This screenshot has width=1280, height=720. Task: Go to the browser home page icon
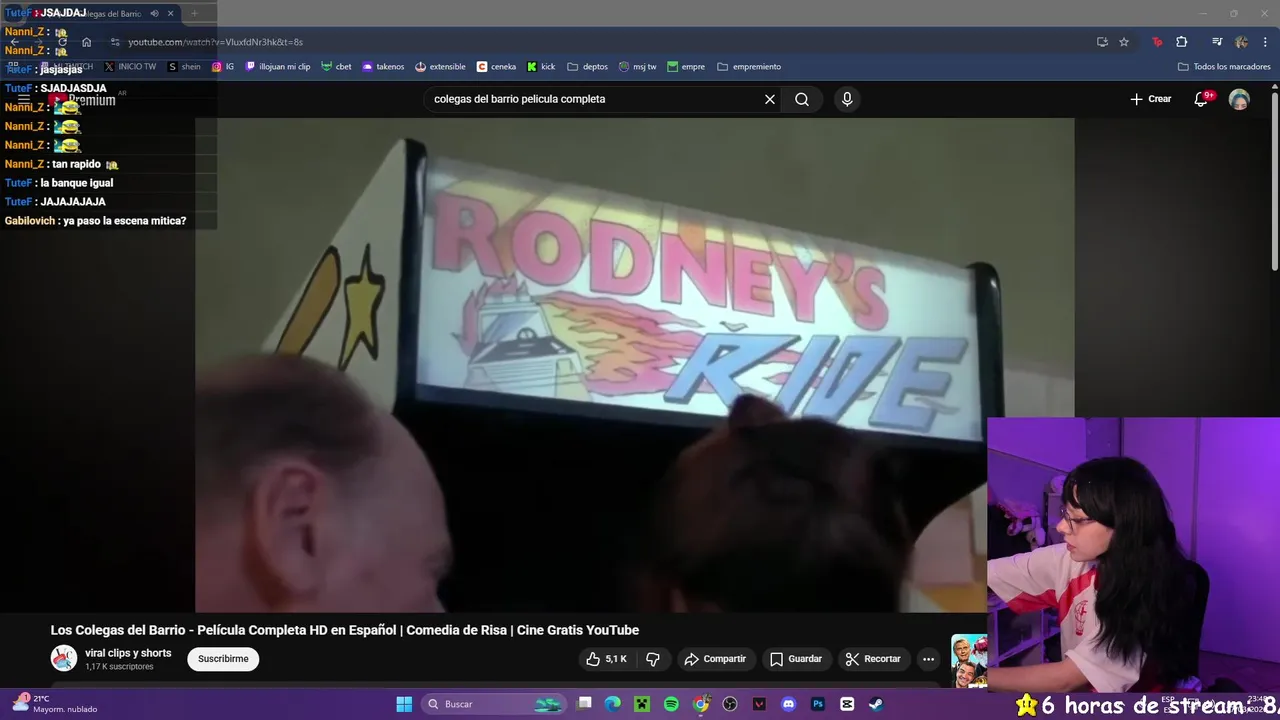[87, 42]
